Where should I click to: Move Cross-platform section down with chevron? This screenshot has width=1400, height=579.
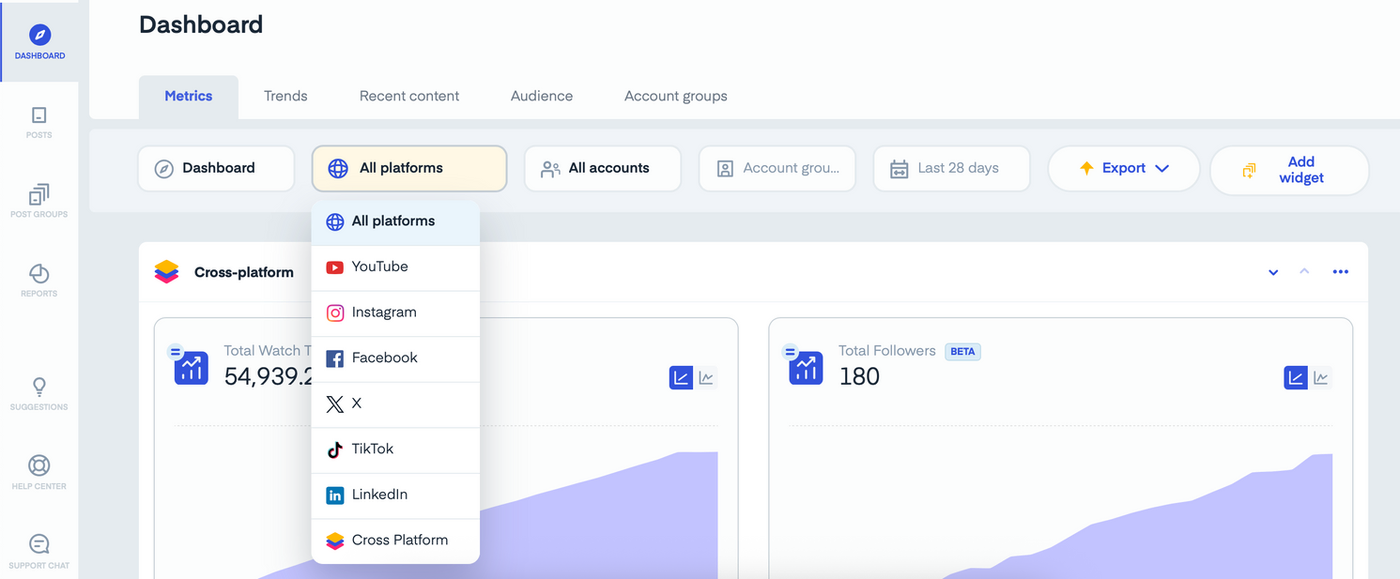tap(1273, 272)
